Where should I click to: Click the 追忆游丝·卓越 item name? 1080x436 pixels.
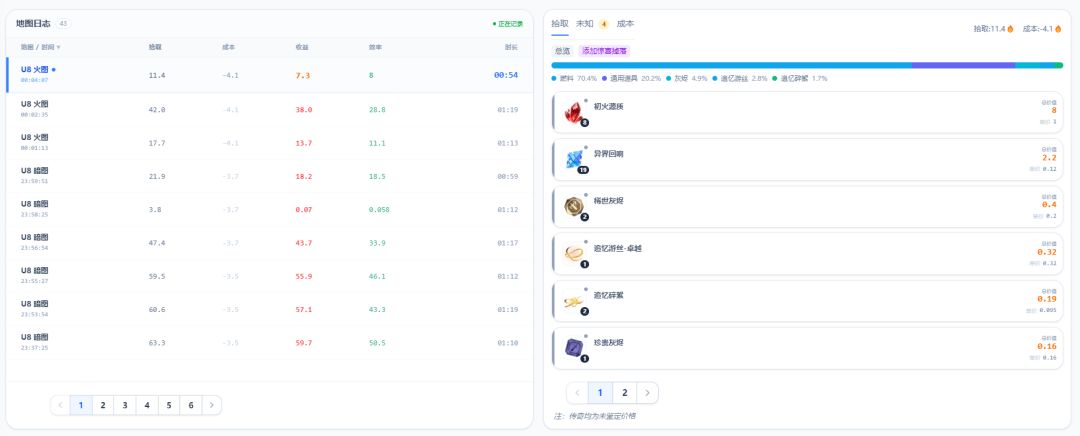617,248
